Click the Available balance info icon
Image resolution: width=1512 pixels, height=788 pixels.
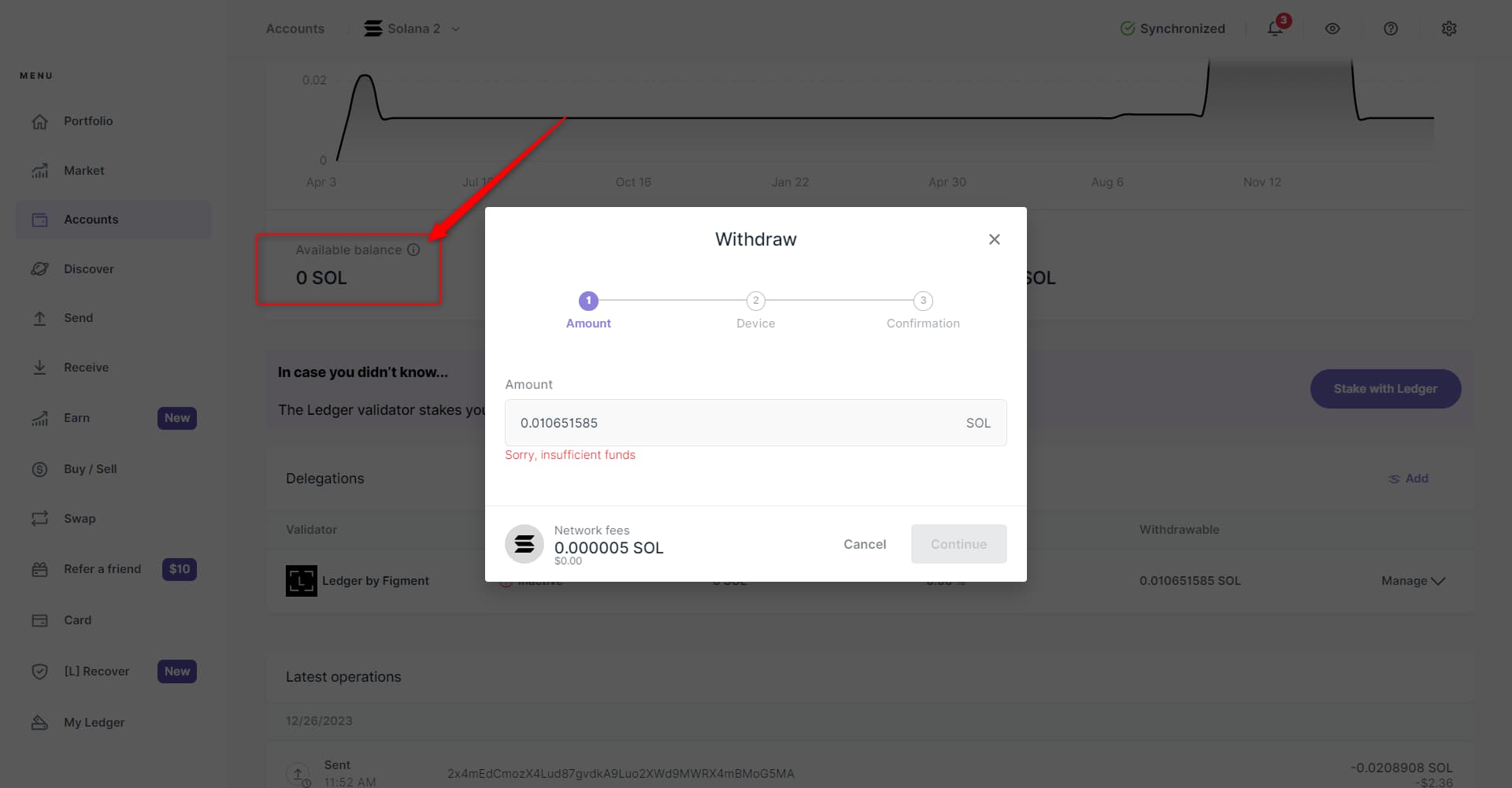(x=413, y=250)
